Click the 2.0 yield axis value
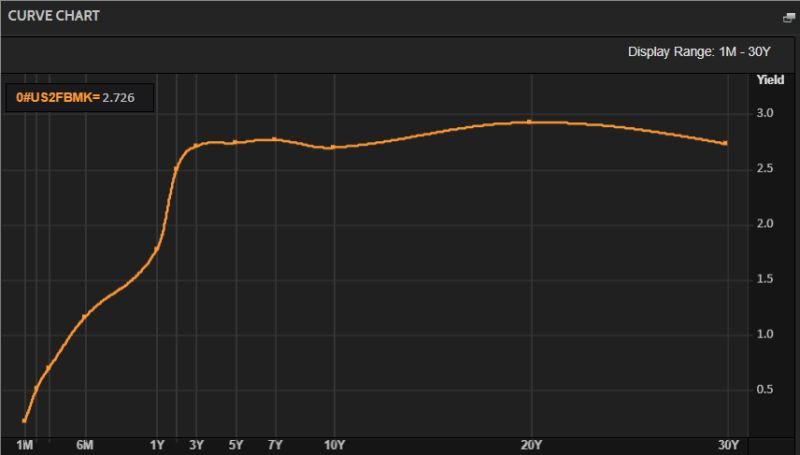Viewport: 800px width, 455px height. pyautogui.click(x=765, y=223)
